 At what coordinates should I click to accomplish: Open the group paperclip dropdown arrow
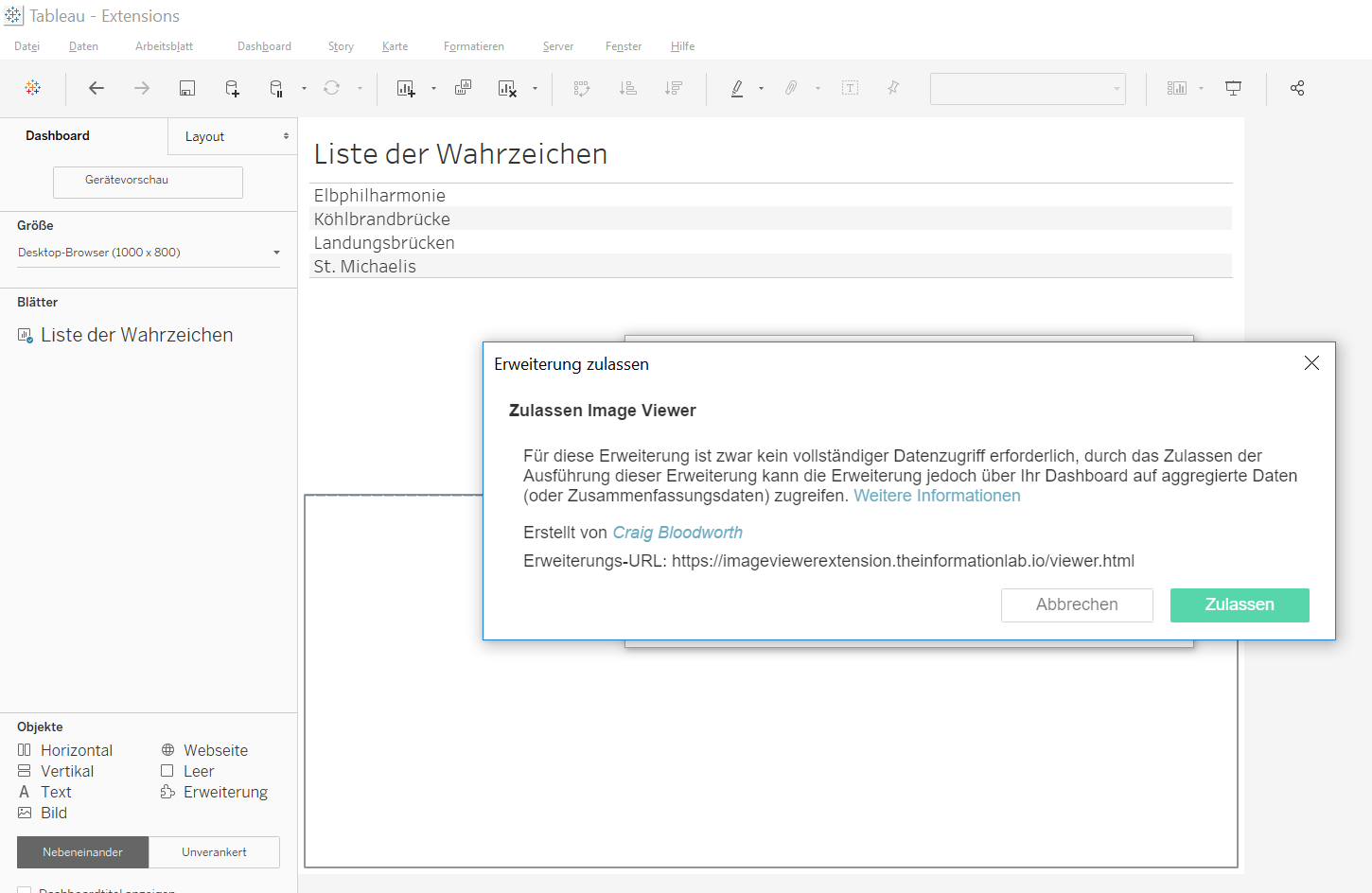(818, 89)
